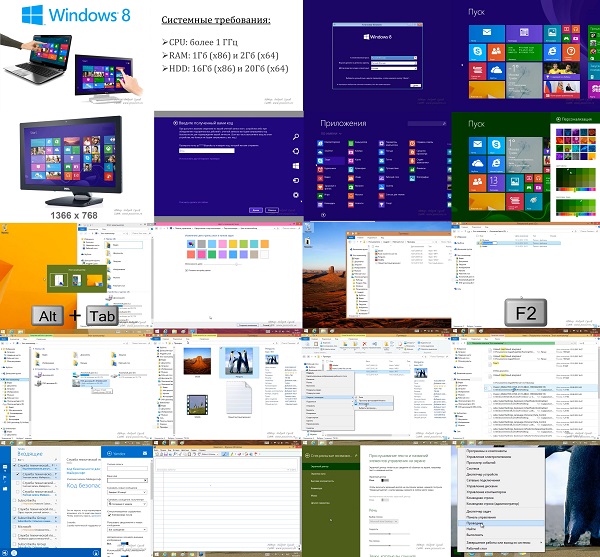Launch Skype tile on purple Start screen
Viewport: 600px width, 557px height.
pos(478,52)
